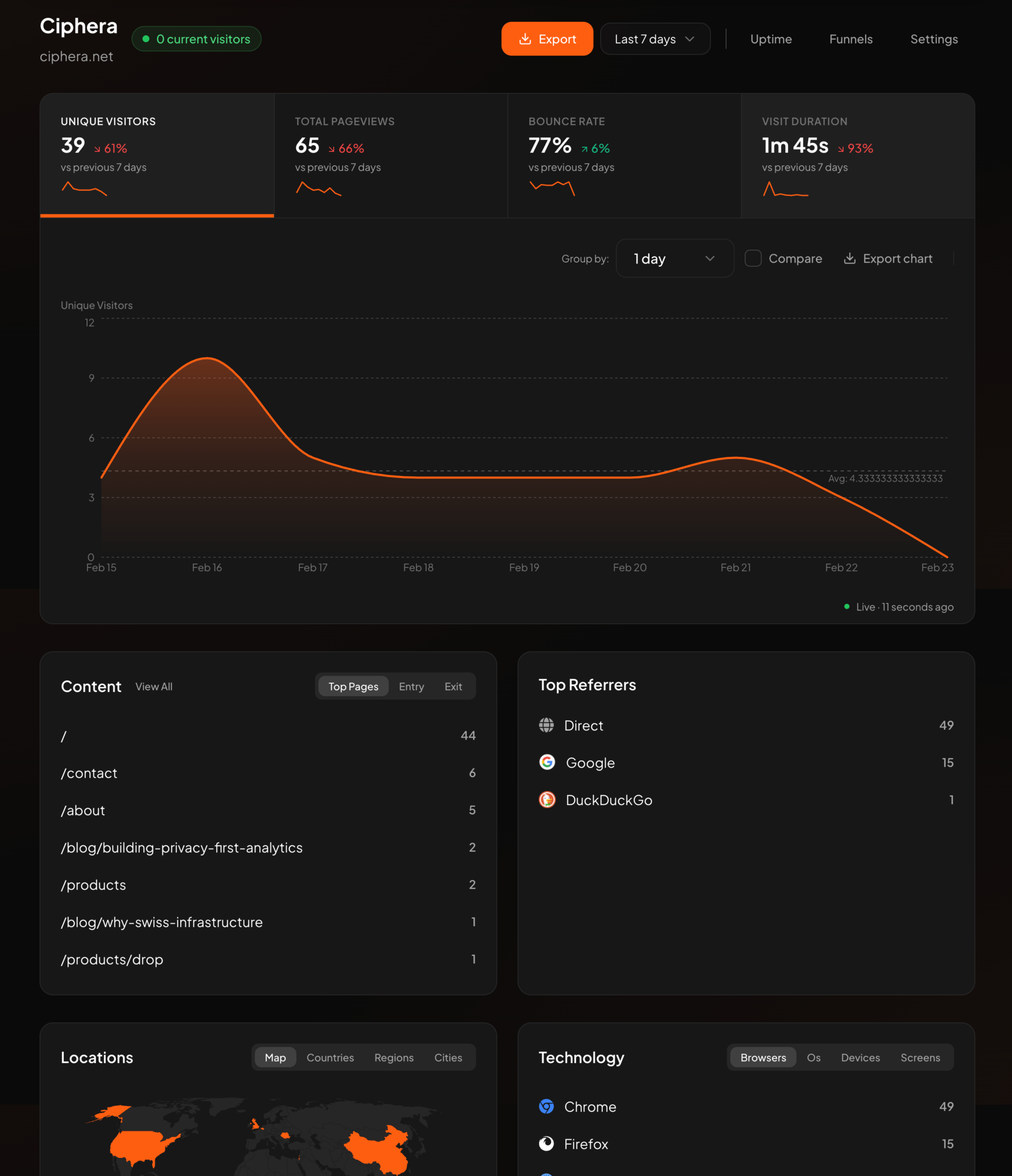The height and width of the screenshot is (1176, 1012).
Task: Click the Firefox browser icon
Action: pyautogui.click(x=546, y=1144)
